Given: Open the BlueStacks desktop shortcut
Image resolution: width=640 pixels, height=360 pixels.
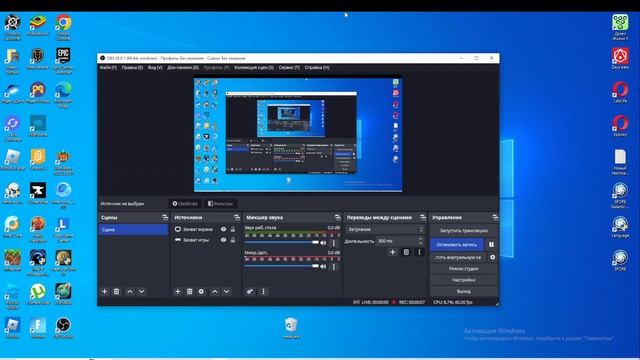Looking at the screenshot, I should point(38,25).
